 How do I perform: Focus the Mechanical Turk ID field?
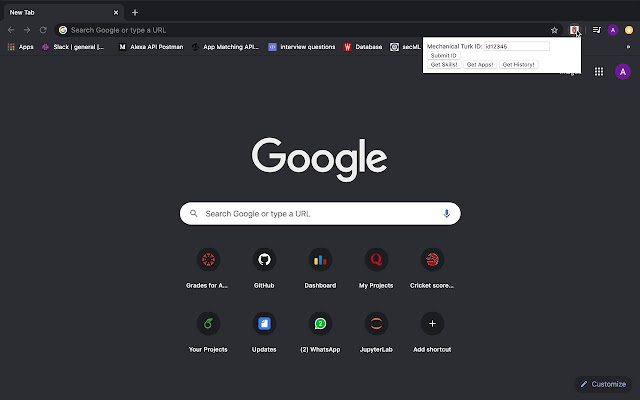(517, 46)
